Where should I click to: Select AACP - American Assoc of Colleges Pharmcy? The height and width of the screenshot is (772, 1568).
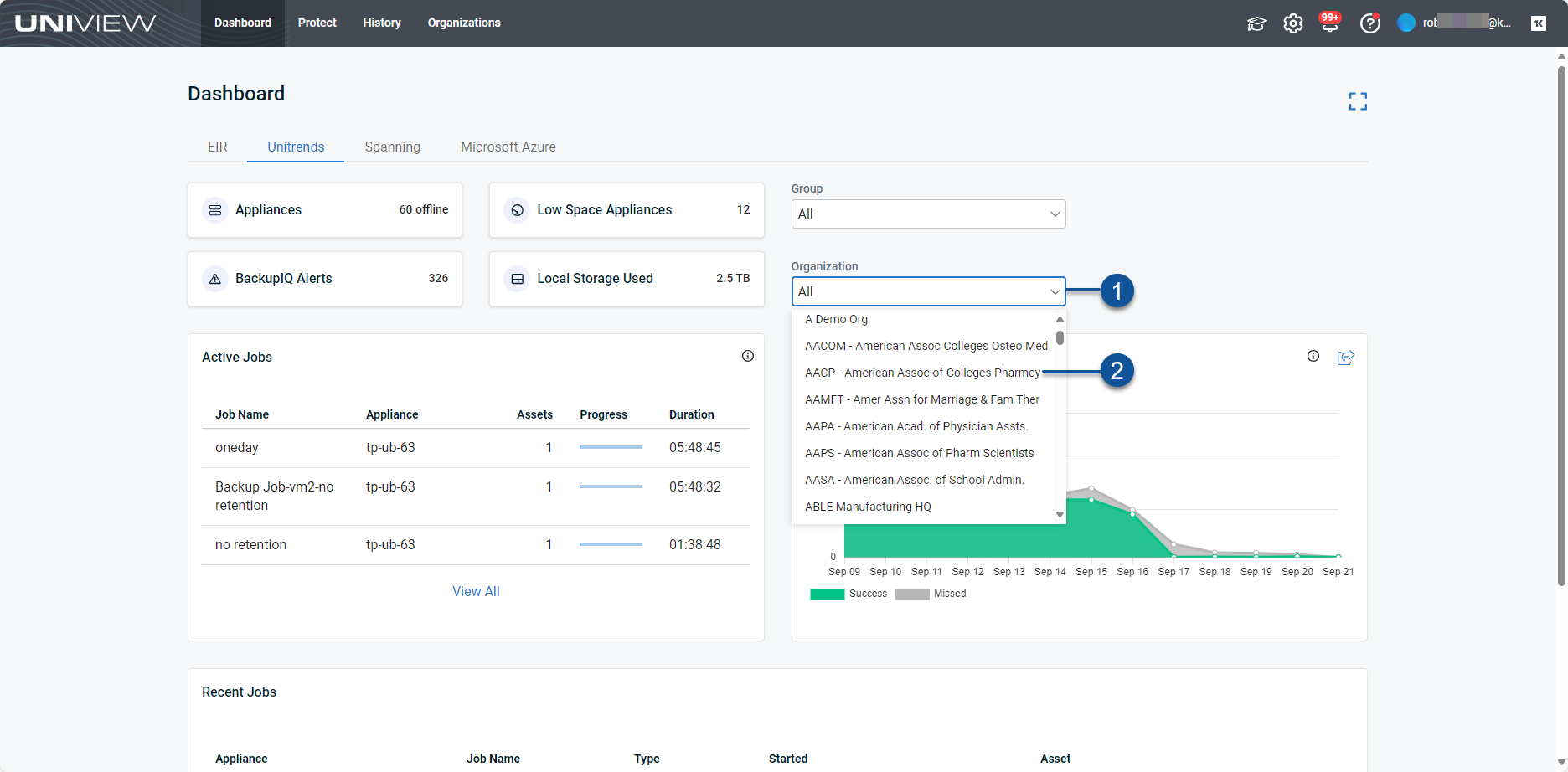tap(923, 373)
